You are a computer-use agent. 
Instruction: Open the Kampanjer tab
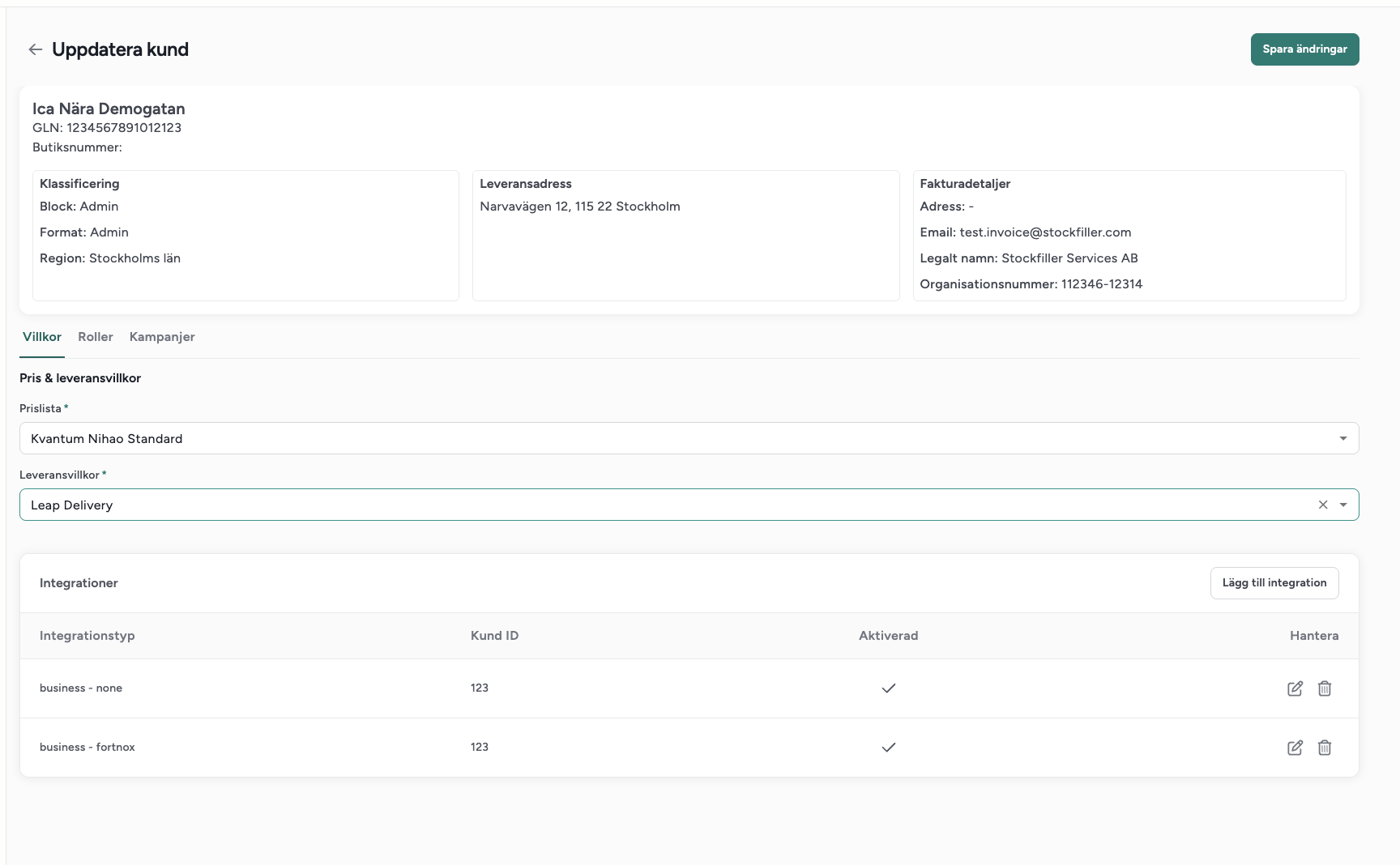[x=162, y=337]
